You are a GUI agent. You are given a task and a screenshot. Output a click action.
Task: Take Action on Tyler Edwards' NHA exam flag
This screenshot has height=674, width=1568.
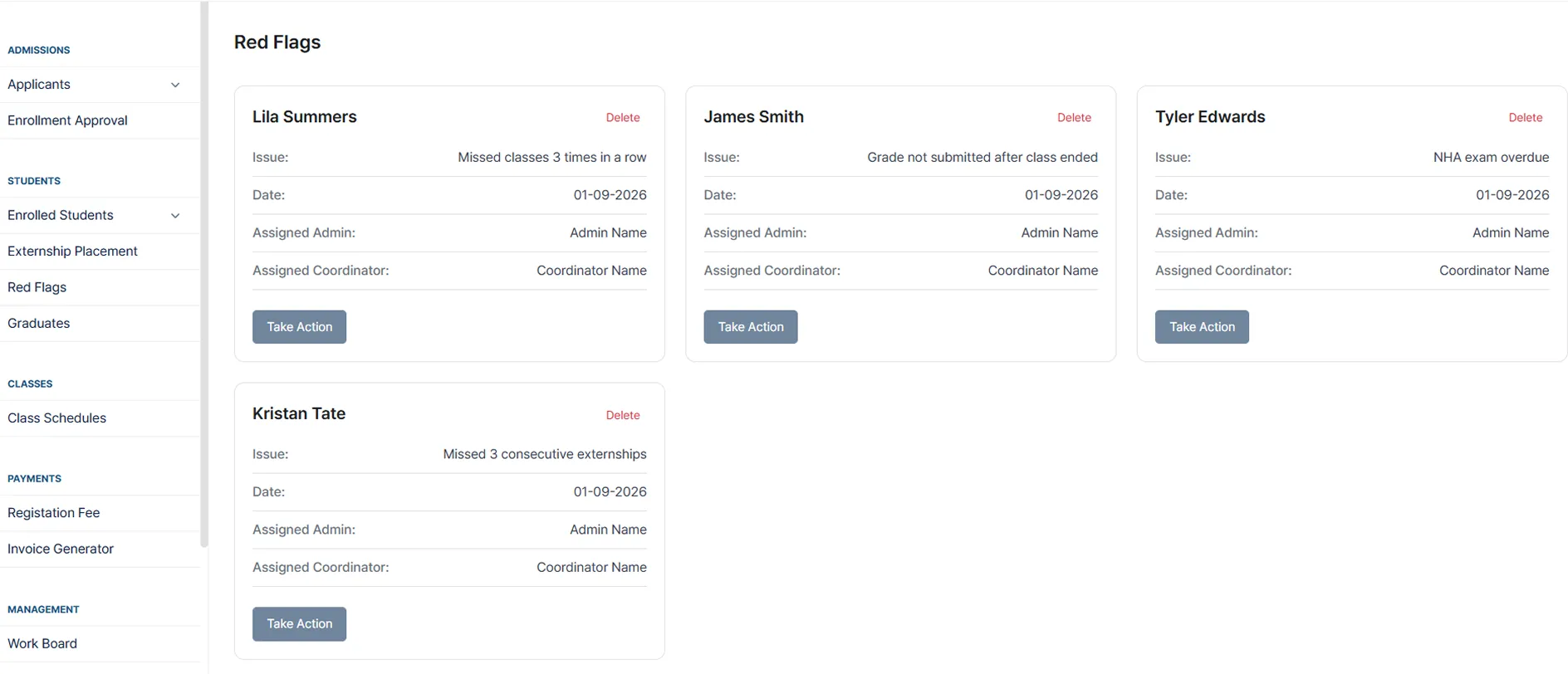[1201, 327]
